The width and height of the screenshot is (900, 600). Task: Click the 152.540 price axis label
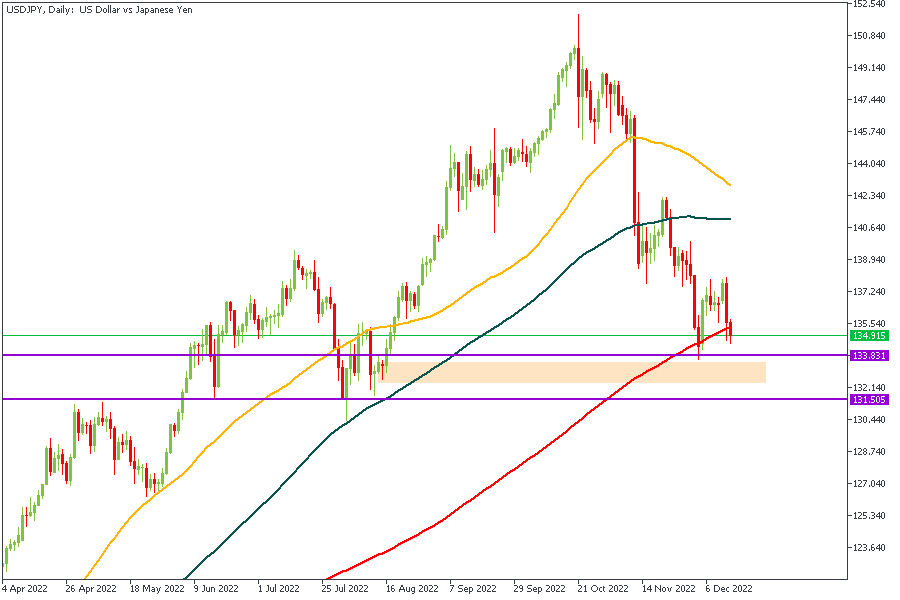pyautogui.click(x=869, y=4)
